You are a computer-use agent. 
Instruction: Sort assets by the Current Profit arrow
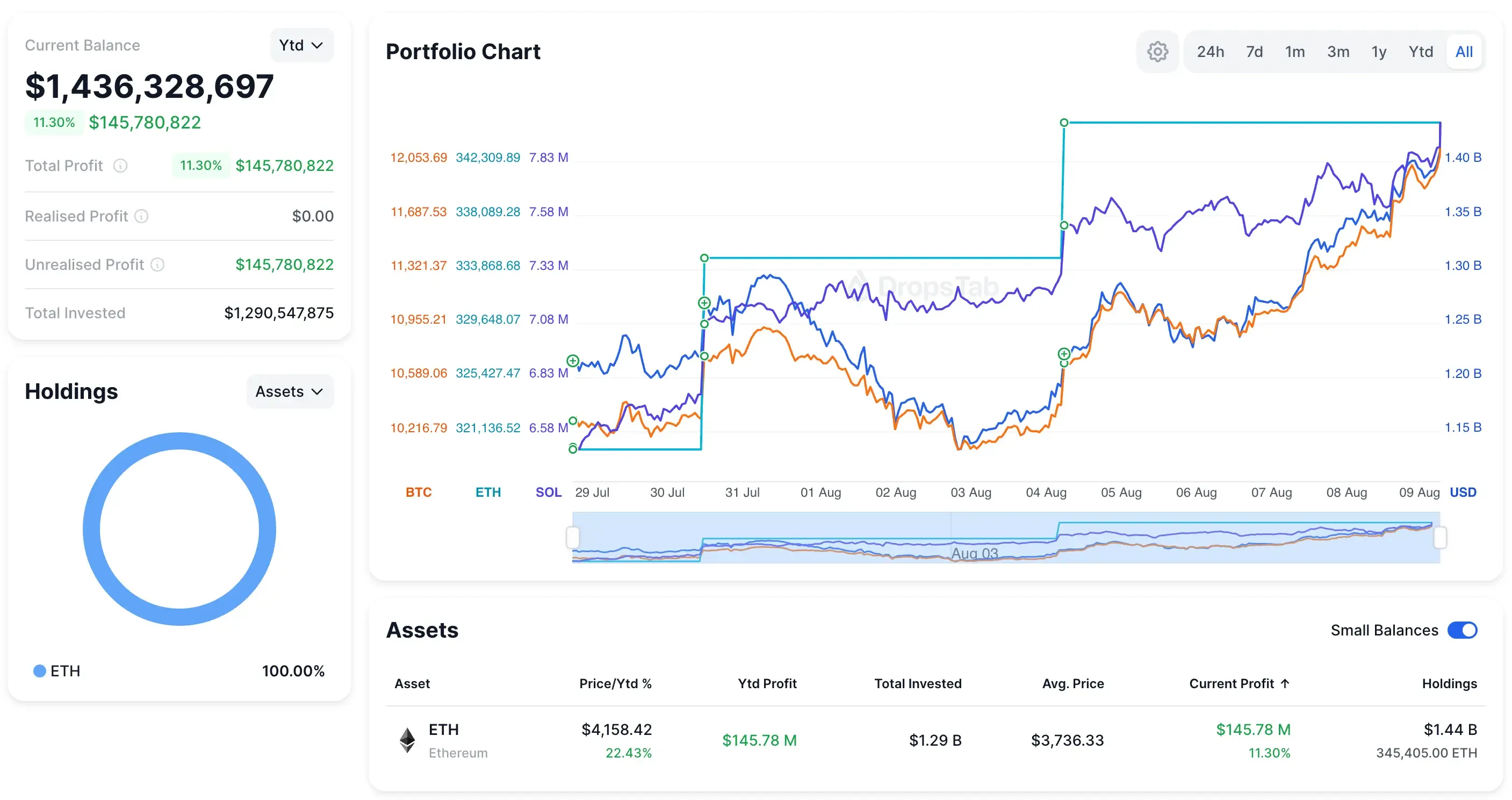coord(1285,683)
